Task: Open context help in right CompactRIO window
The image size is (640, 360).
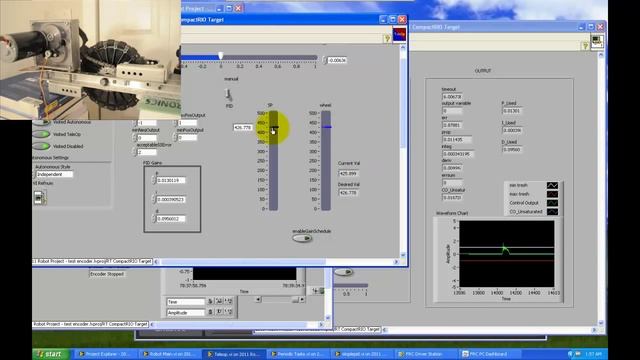Action: (x=585, y=46)
